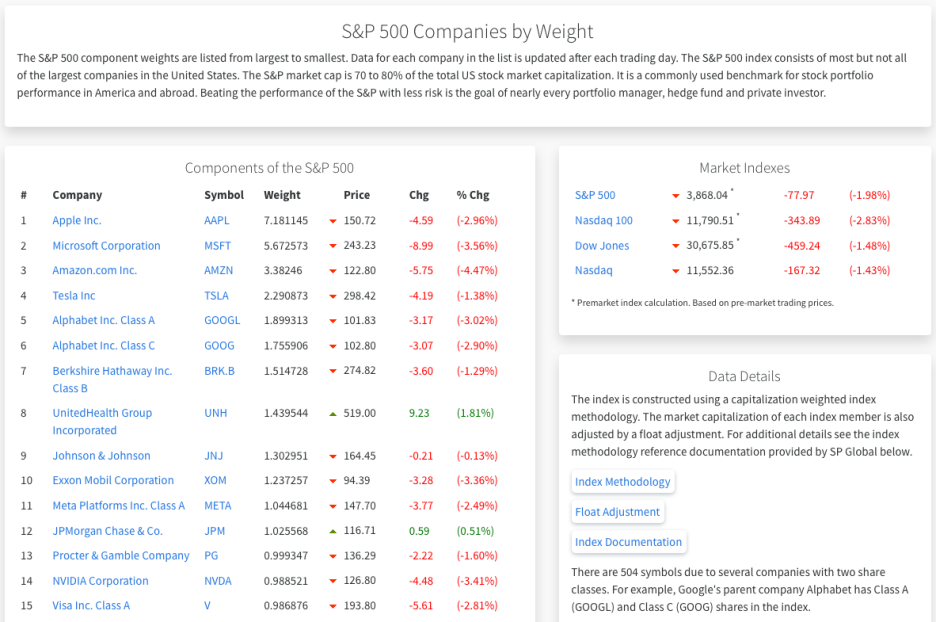
Task: Sort by the Weight column header
Action: (282, 195)
